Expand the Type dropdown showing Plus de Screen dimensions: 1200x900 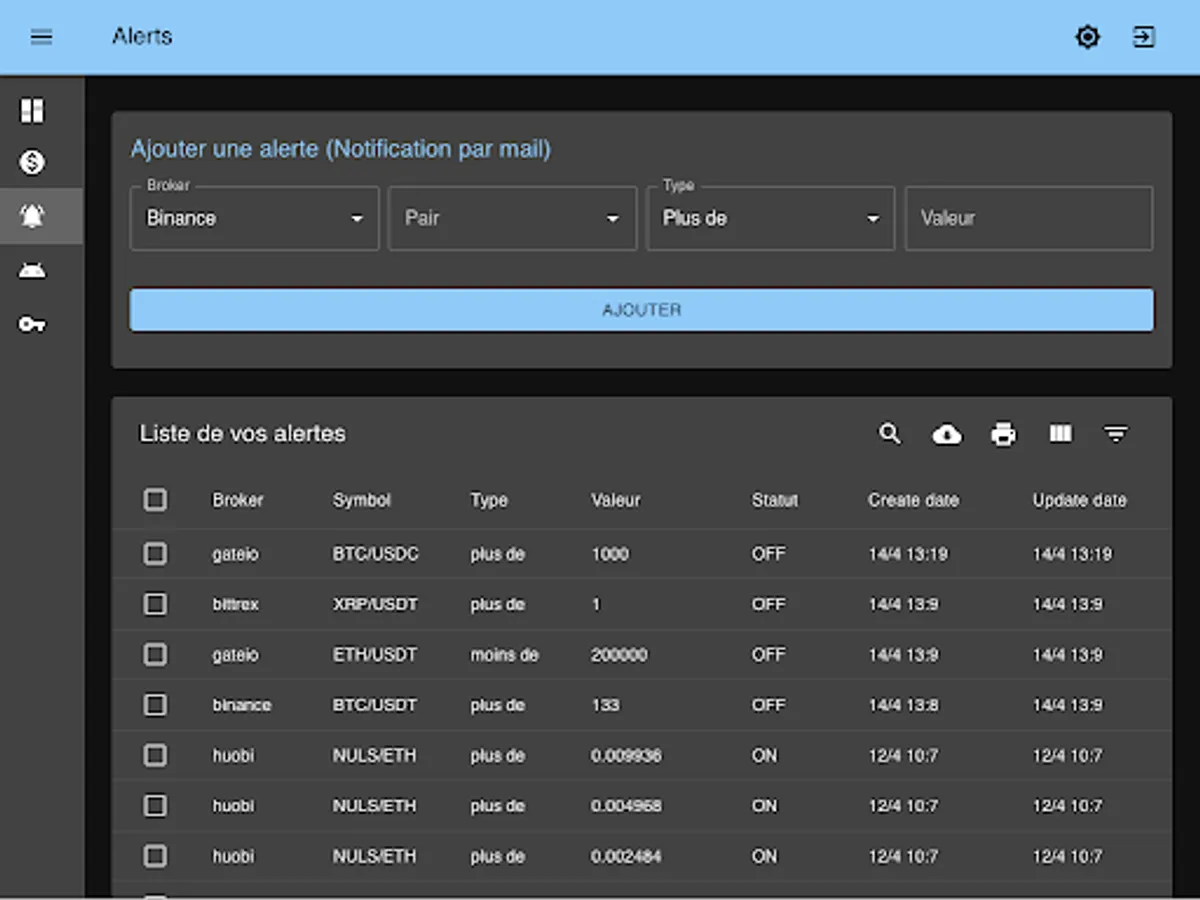click(770, 218)
